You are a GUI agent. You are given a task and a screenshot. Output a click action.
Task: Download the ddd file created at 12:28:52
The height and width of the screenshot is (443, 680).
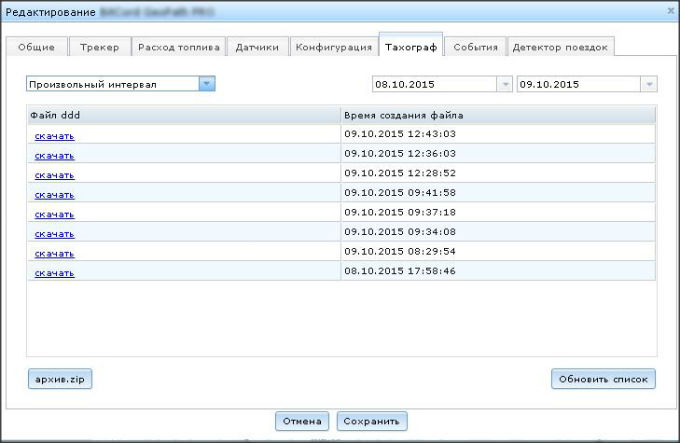[54, 175]
